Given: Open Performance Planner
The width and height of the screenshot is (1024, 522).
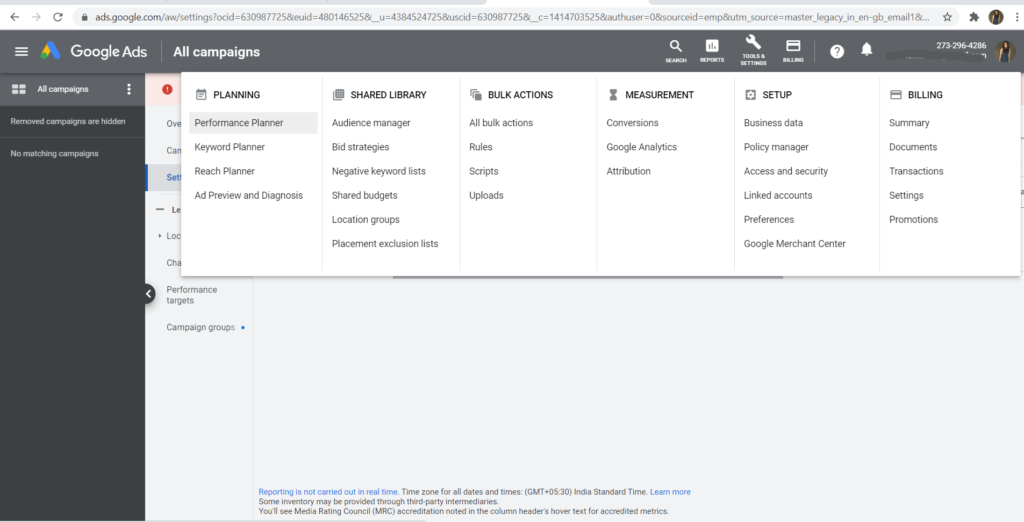Looking at the screenshot, I should pos(253,123).
